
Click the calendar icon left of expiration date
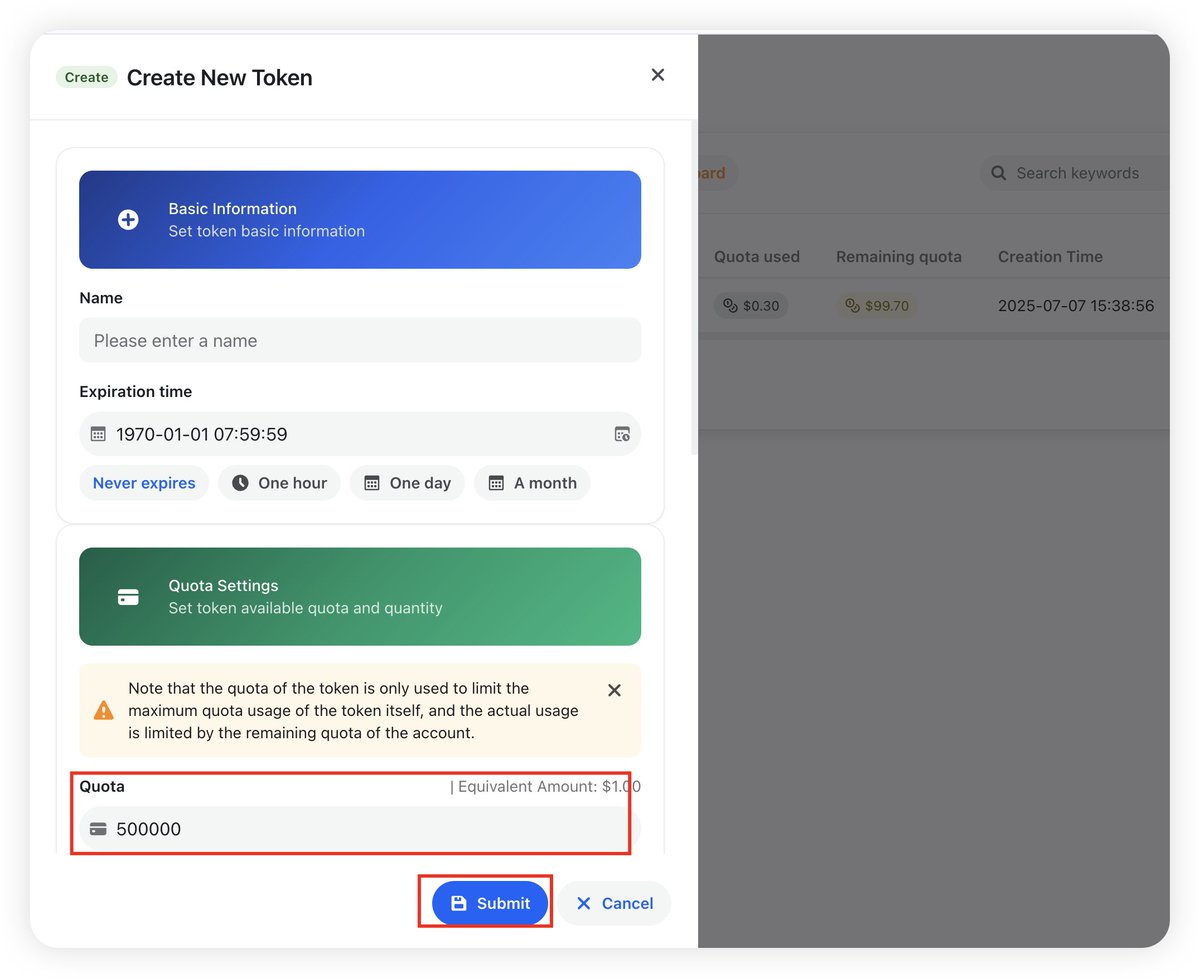coord(98,434)
